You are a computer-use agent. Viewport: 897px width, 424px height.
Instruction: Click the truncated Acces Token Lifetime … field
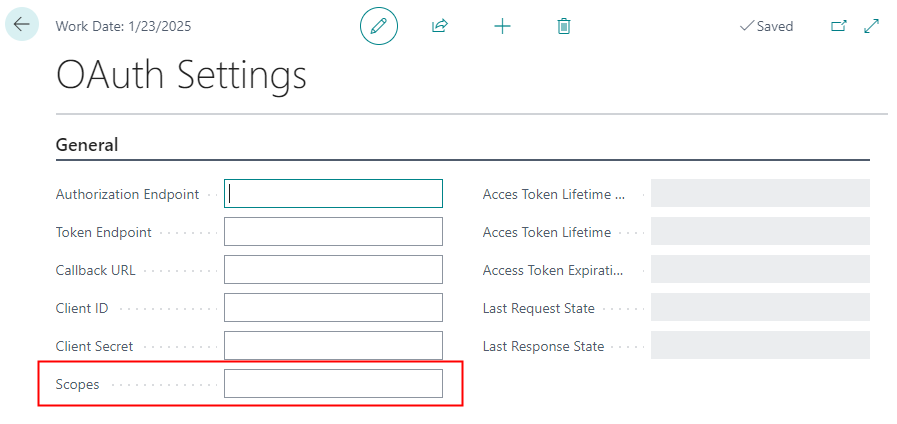tap(760, 194)
